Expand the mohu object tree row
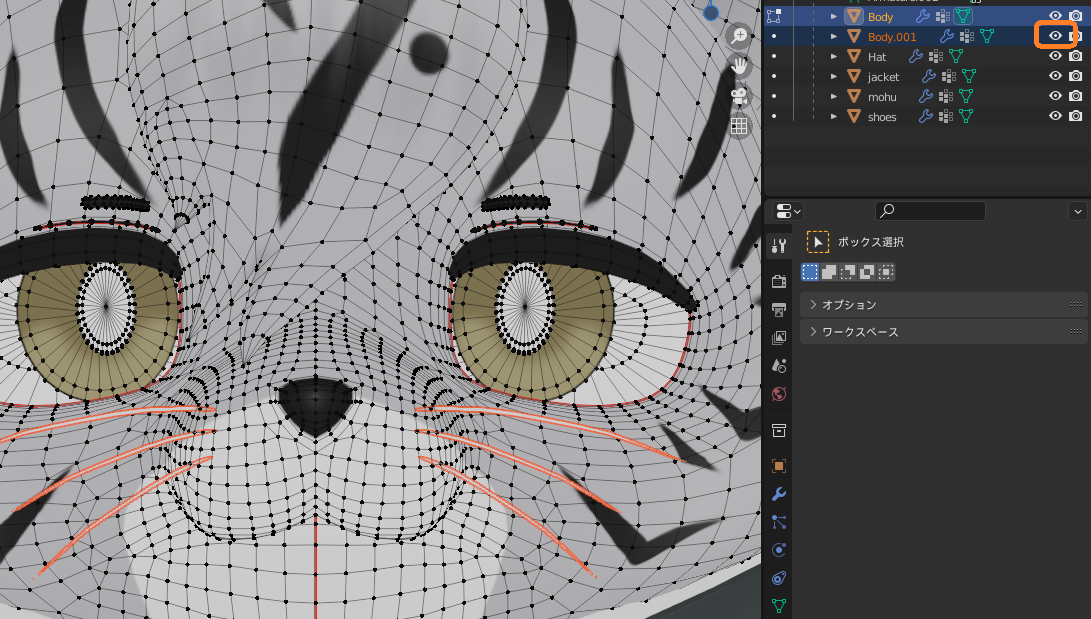The height and width of the screenshot is (619, 1091). point(834,97)
